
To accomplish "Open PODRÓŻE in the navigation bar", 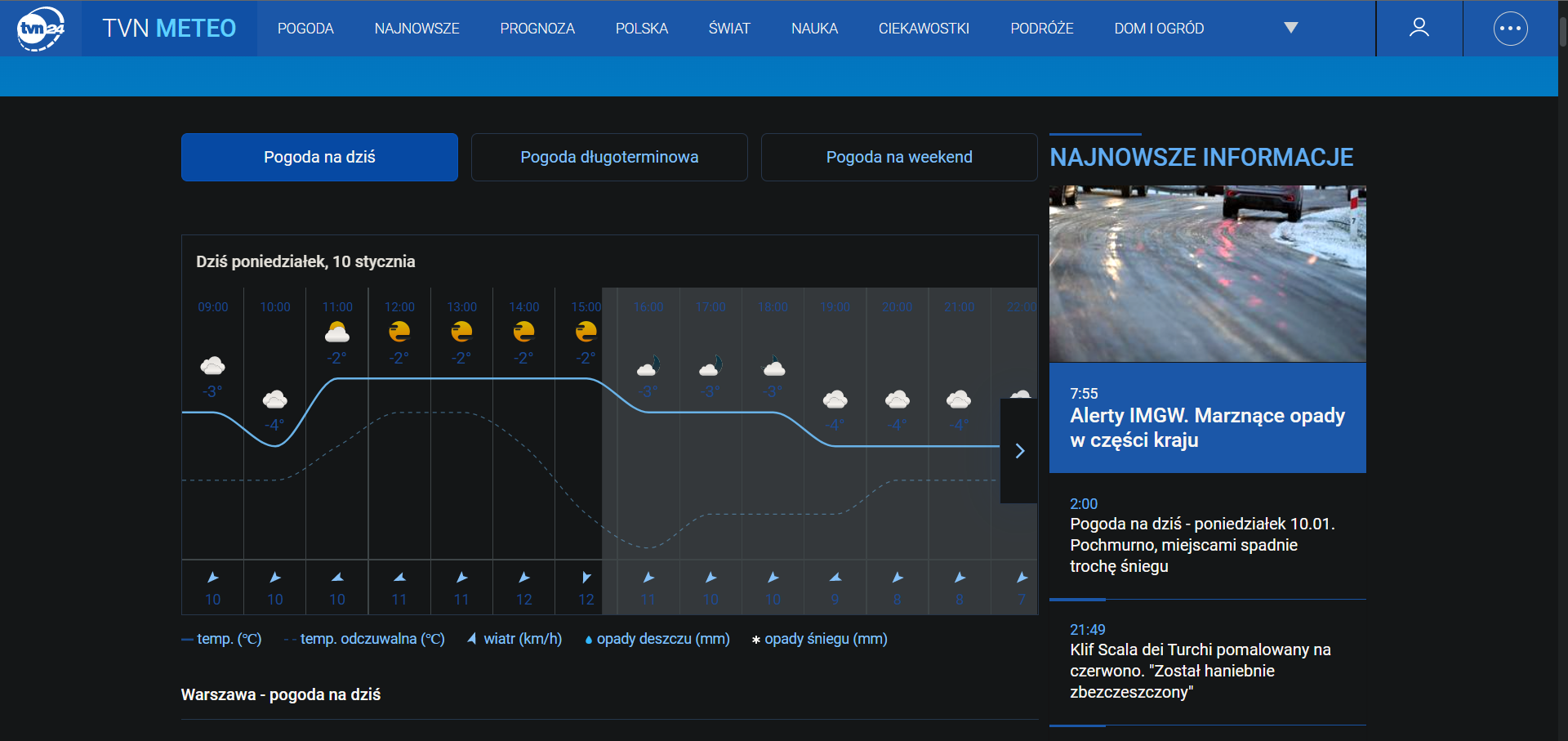I will 1042,29.
